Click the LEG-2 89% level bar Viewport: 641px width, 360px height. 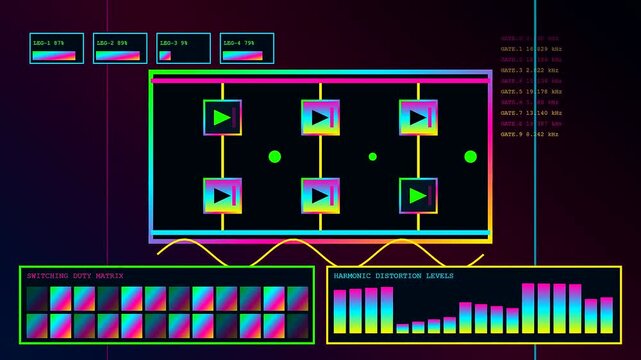coord(118,56)
